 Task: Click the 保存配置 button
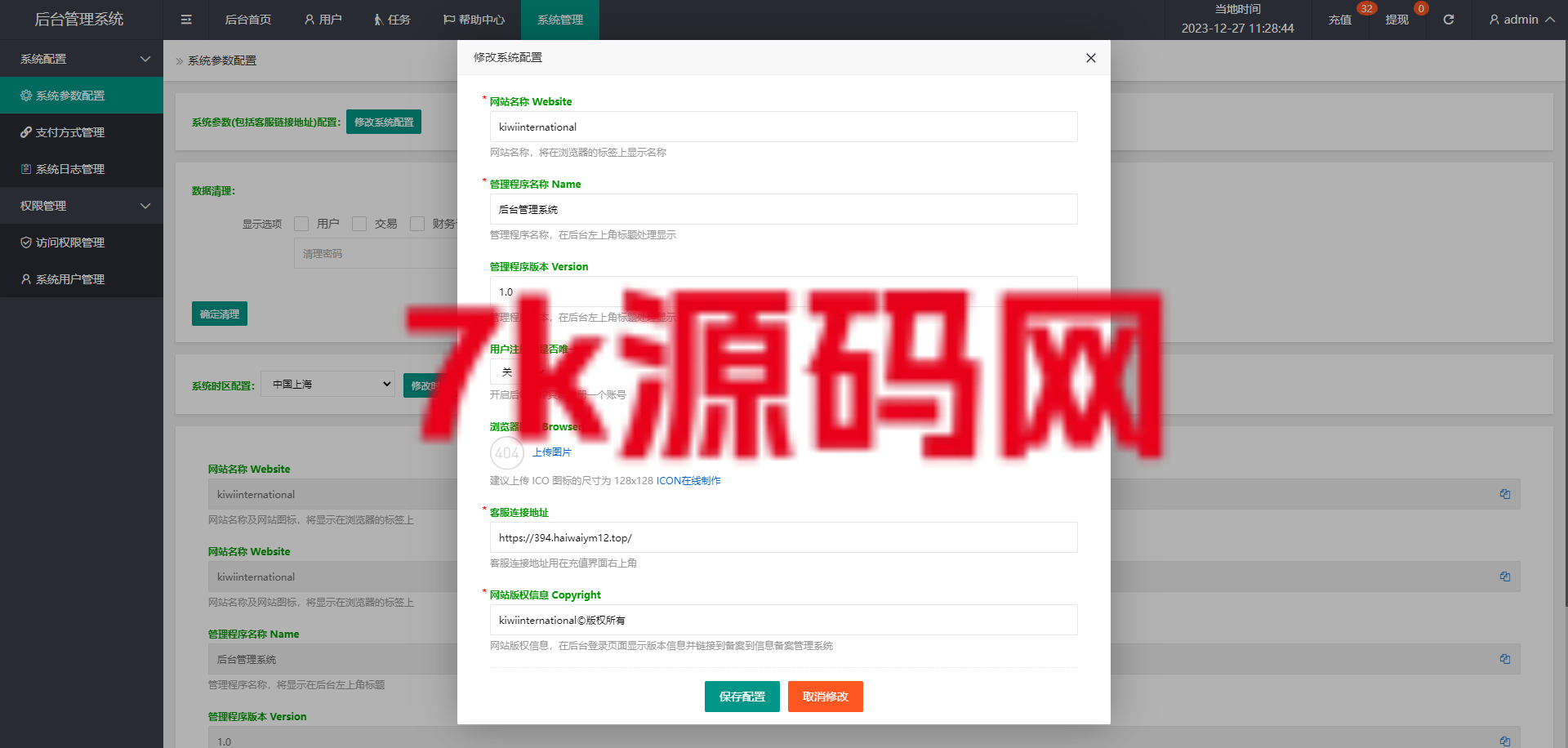pos(742,697)
